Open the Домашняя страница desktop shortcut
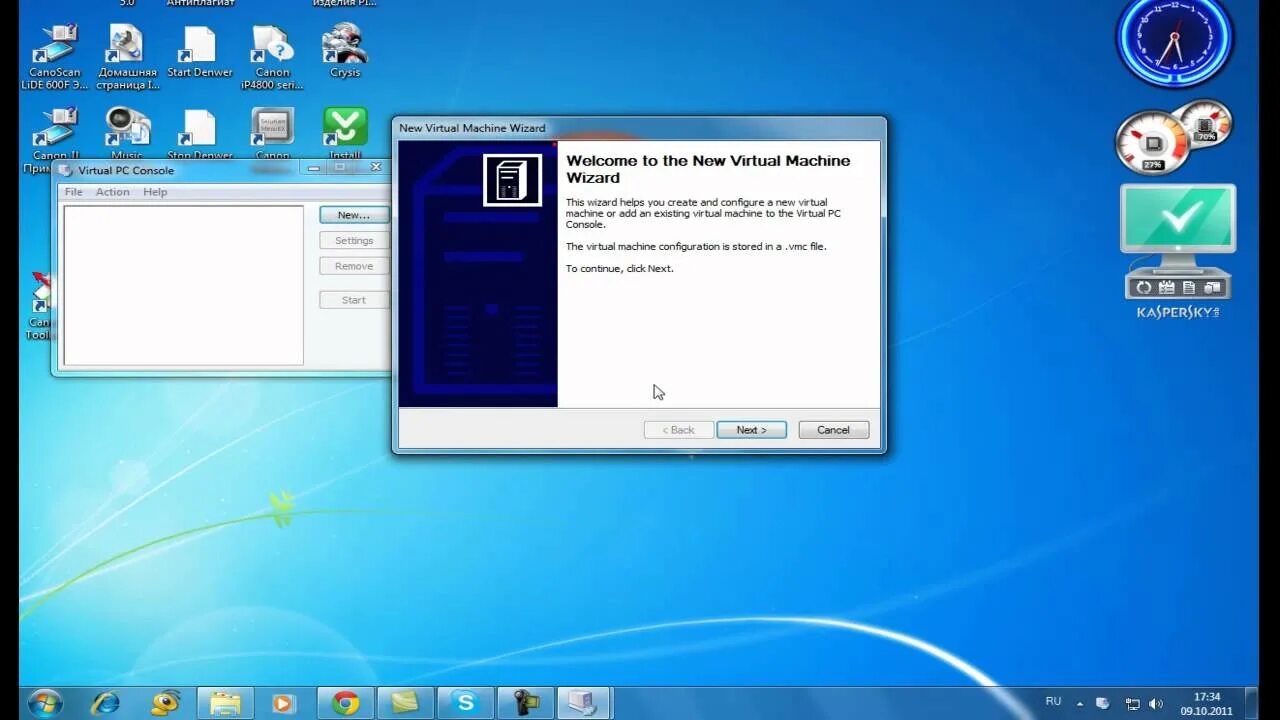The image size is (1280, 720). [x=128, y=56]
